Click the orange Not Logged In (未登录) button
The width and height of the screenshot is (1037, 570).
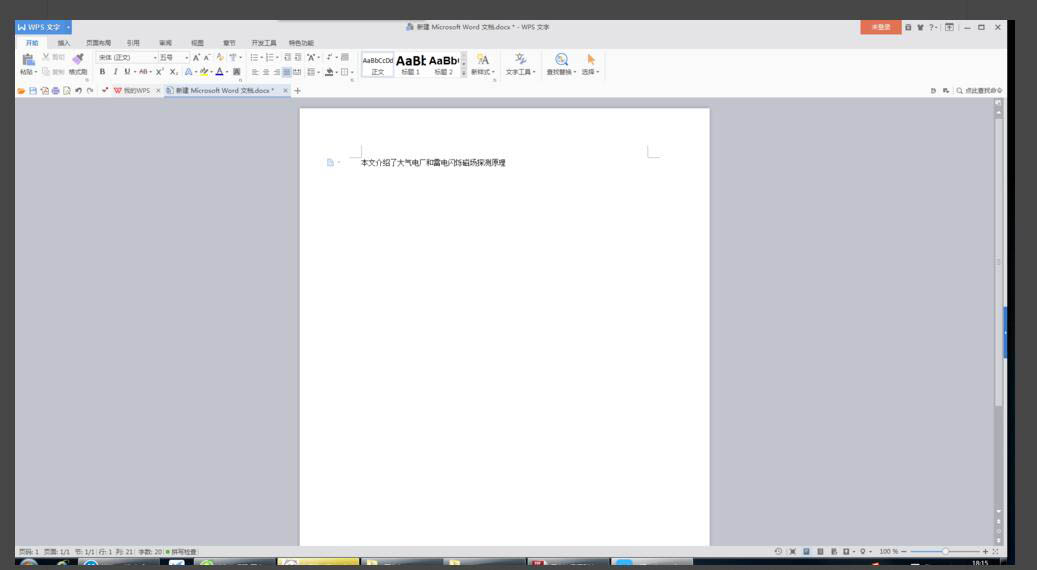[x=880, y=27]
